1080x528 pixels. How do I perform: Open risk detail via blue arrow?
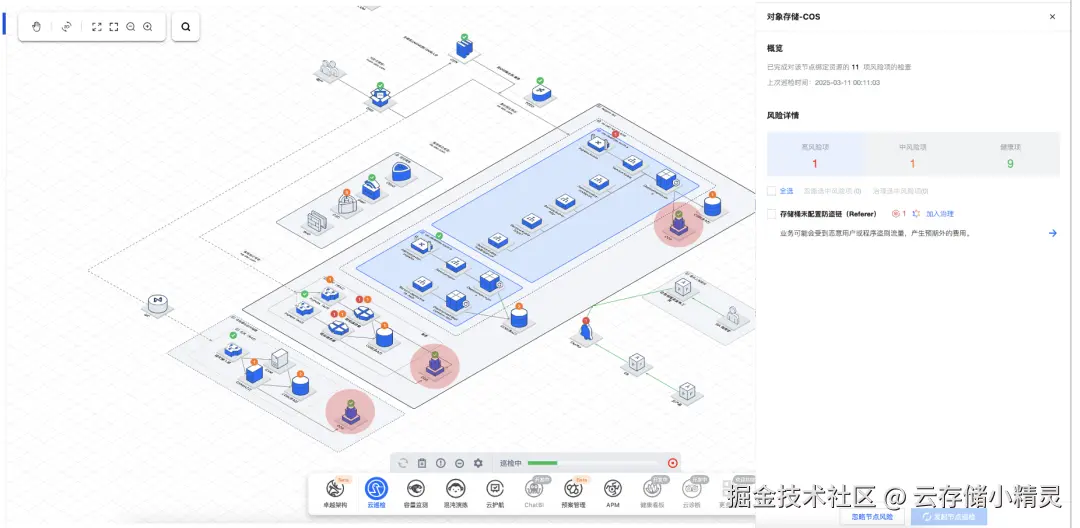click(1052, 233)
